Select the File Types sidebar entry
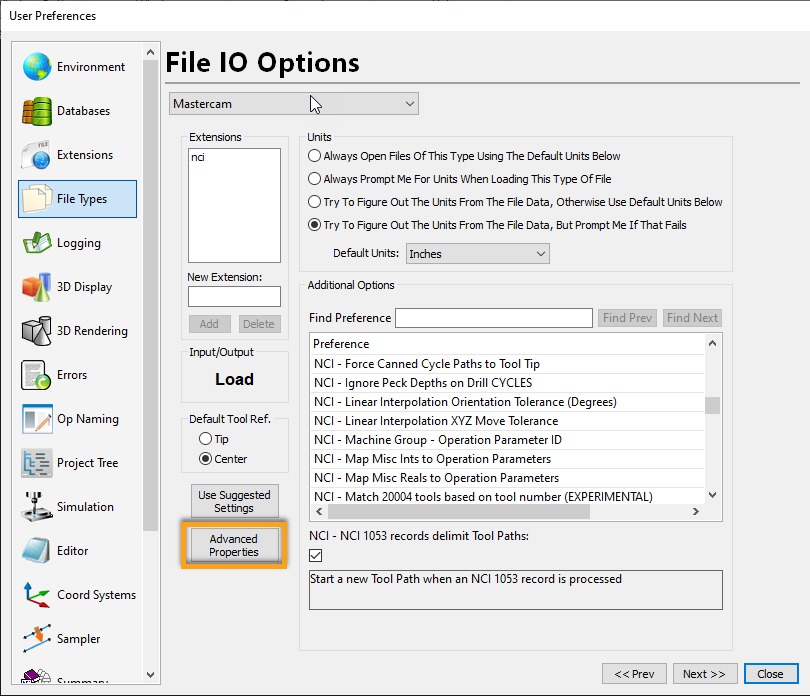The width and height of the screenshot is (810, 696). 77,199
